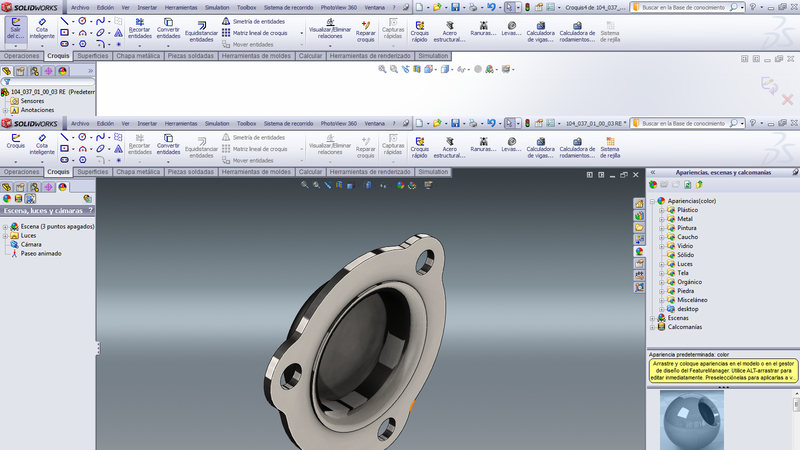Open the Herramientas menu in the lower window
800x450 pixels.
[x=181, y=123]
